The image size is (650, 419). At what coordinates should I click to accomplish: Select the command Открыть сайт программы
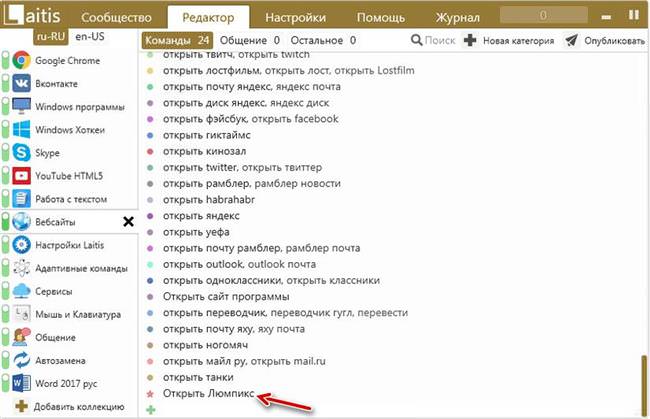click(226, 296)
